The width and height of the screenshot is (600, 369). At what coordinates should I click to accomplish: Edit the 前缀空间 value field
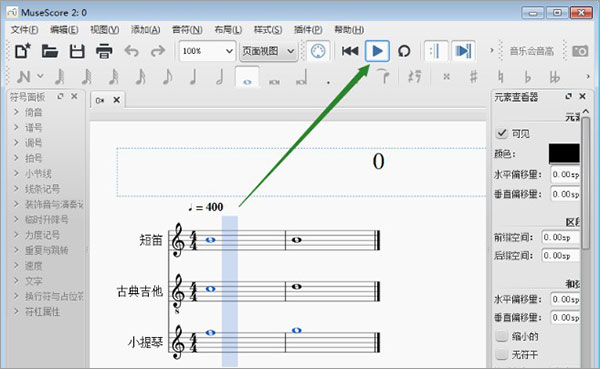[561, 237]
